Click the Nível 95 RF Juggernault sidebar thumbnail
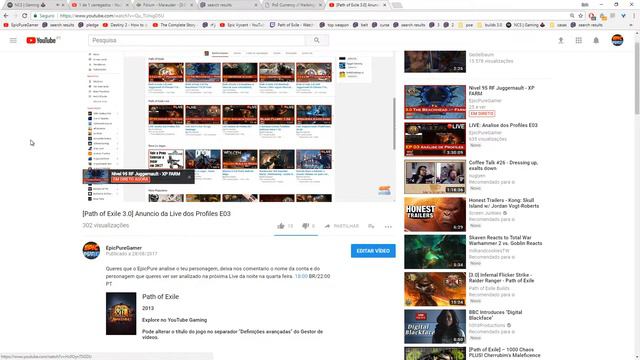 435,102
